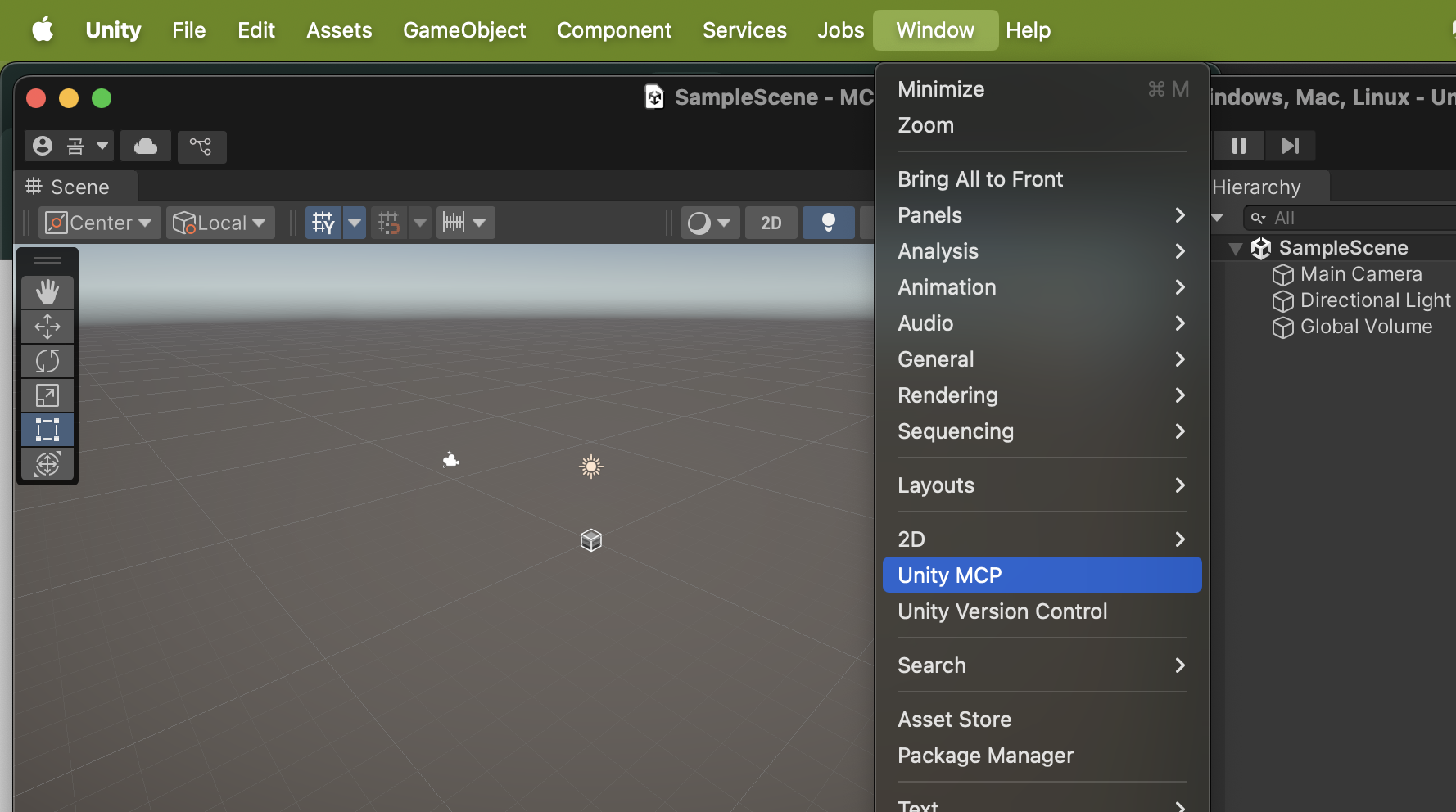Toggle scene lighting bulb button
1456x812 pixels.
(829, 223)
